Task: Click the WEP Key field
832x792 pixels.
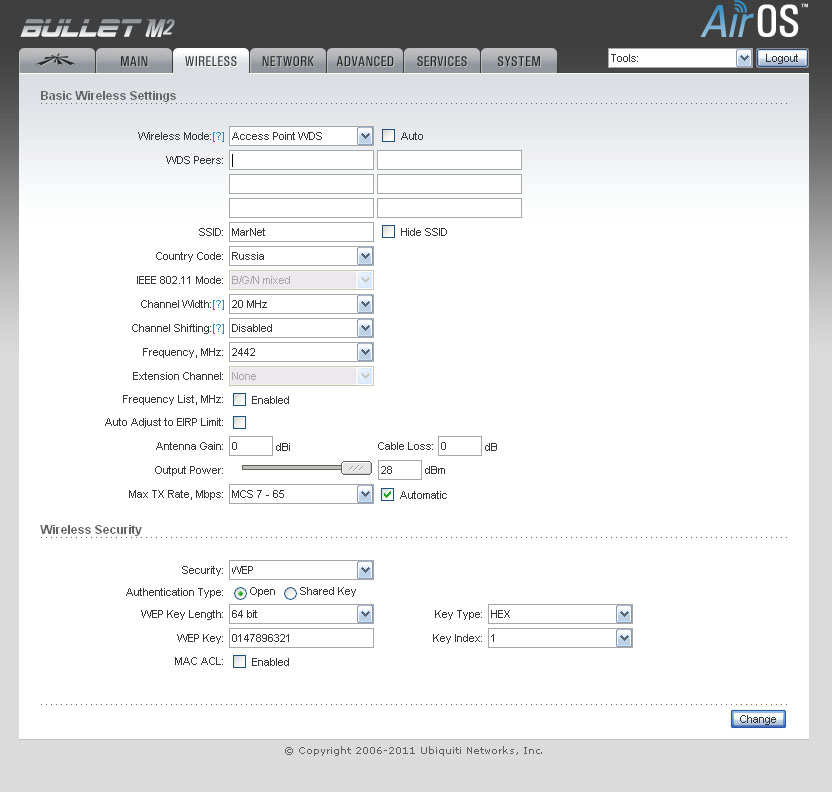Action: (x=301, y=638)
